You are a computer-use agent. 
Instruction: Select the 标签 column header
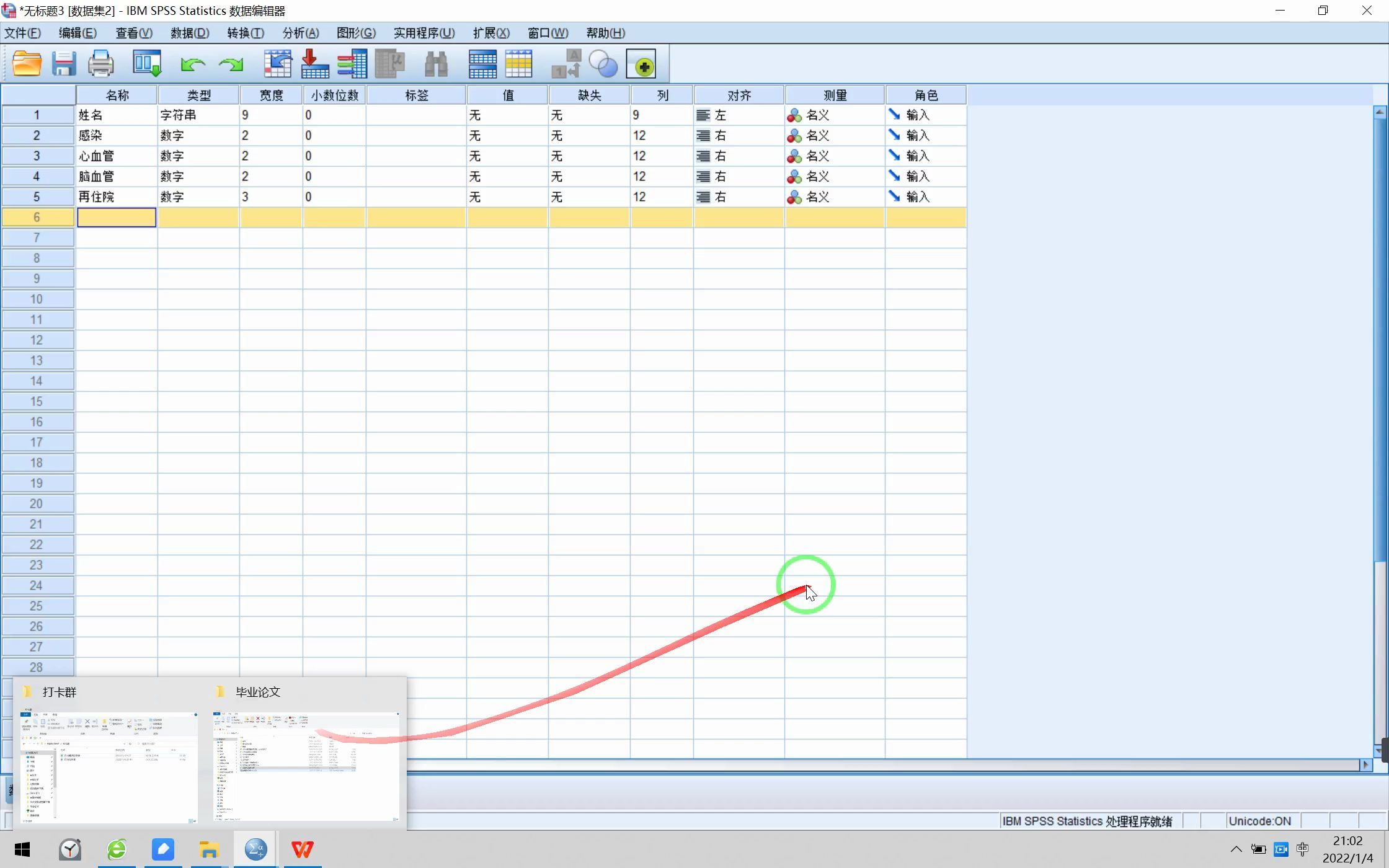pyautogui.click(x=416, y=95)
